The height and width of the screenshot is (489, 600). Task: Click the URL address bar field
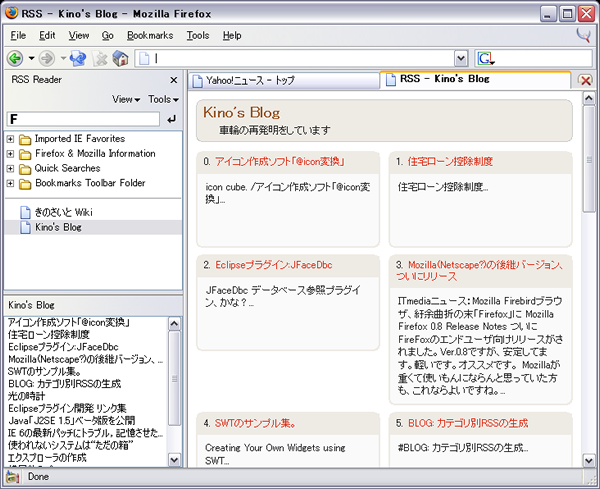(295, 59)
